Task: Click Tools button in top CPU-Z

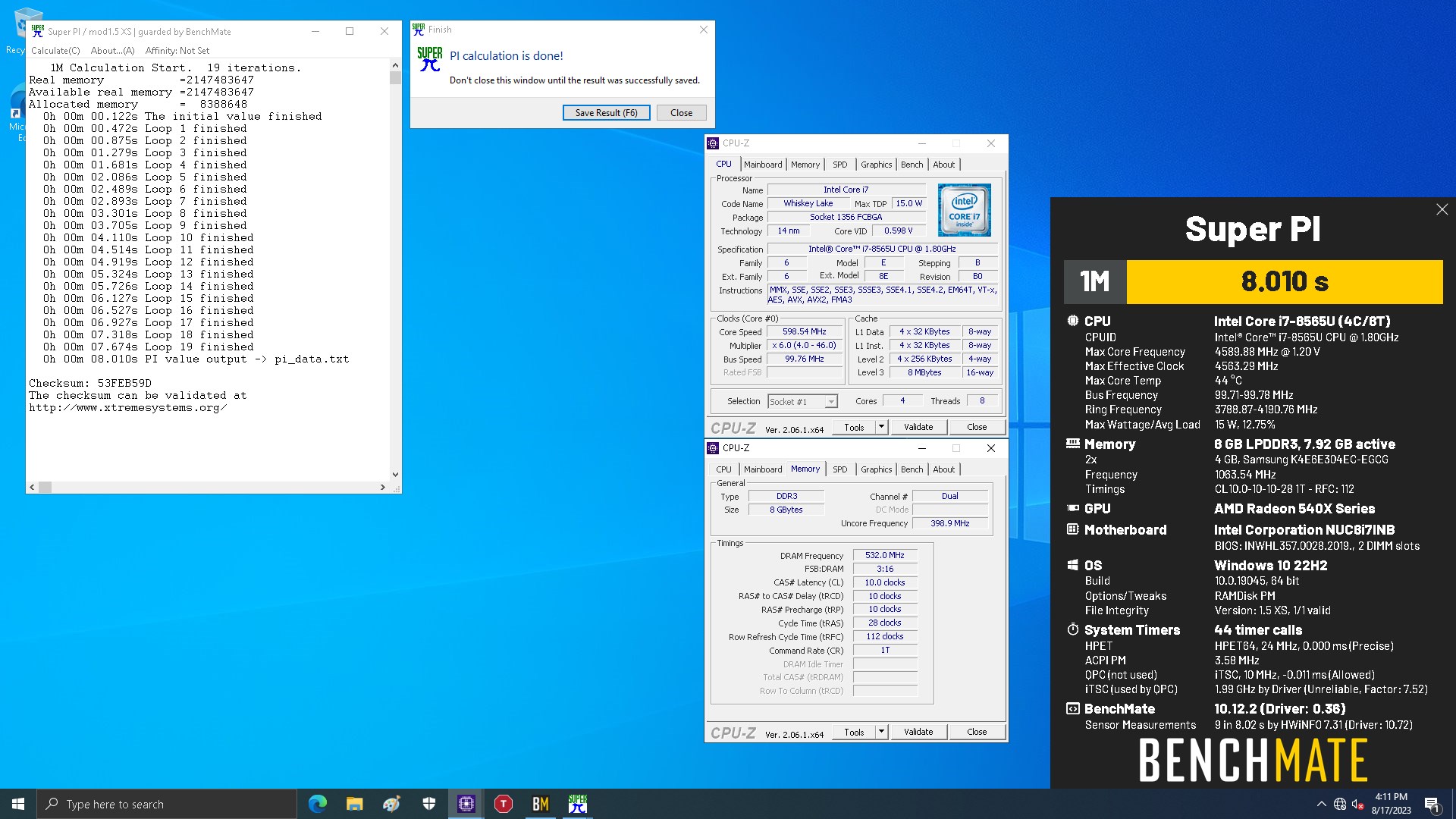Action: coord(854,427)
